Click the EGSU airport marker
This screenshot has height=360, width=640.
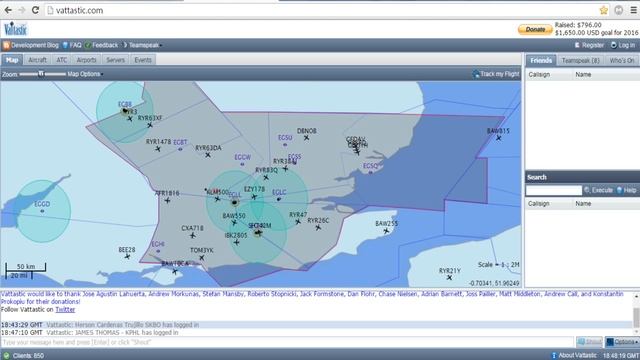285,145
